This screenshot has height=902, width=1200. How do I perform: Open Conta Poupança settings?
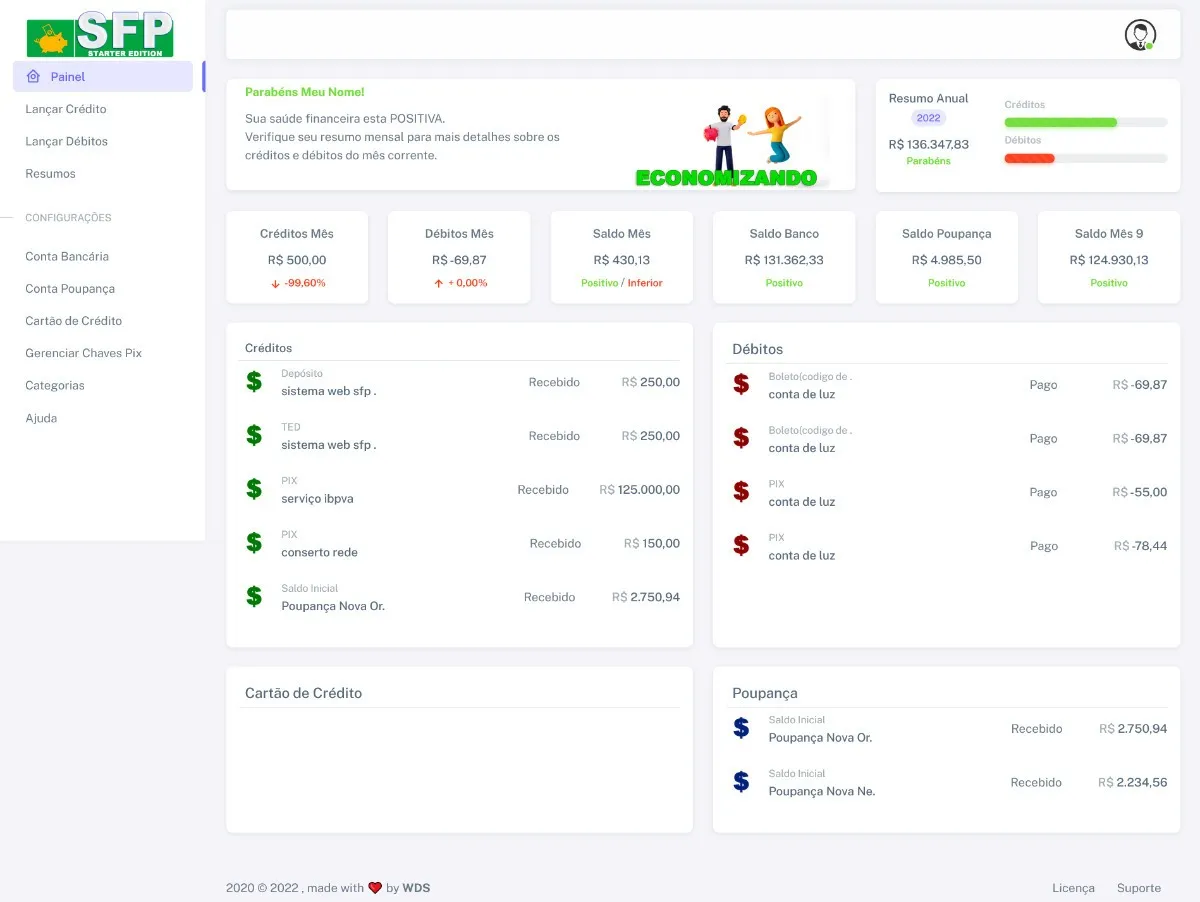pos(70,289)
